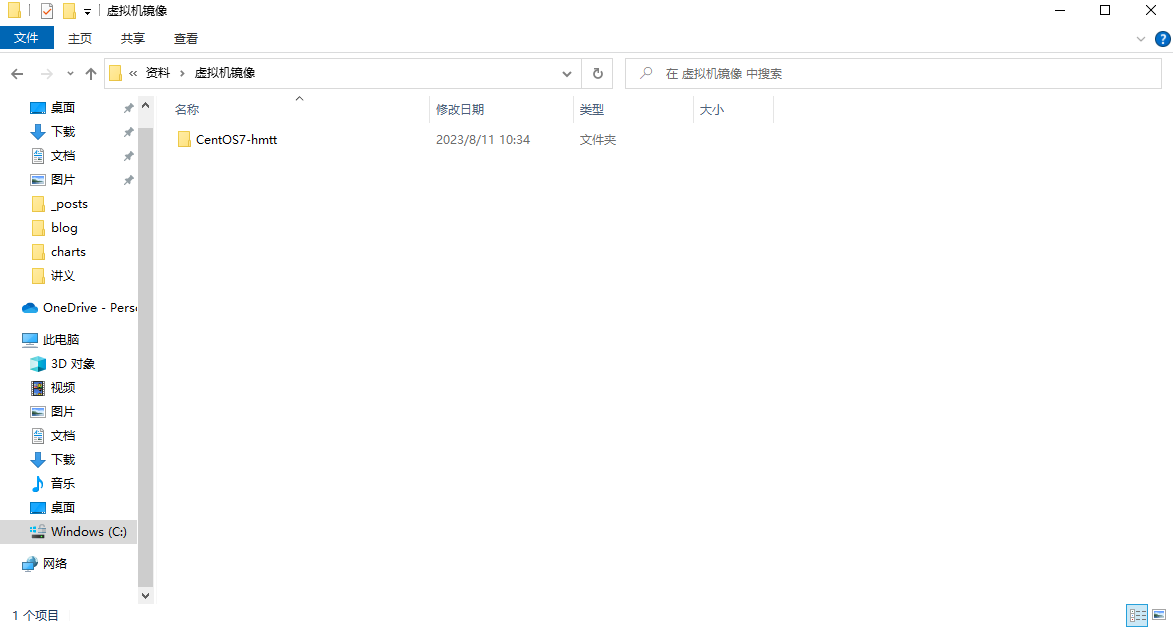1173x627 pixels.
Task: Navigate up one level with the up arrow
Action: pos(90,73)
